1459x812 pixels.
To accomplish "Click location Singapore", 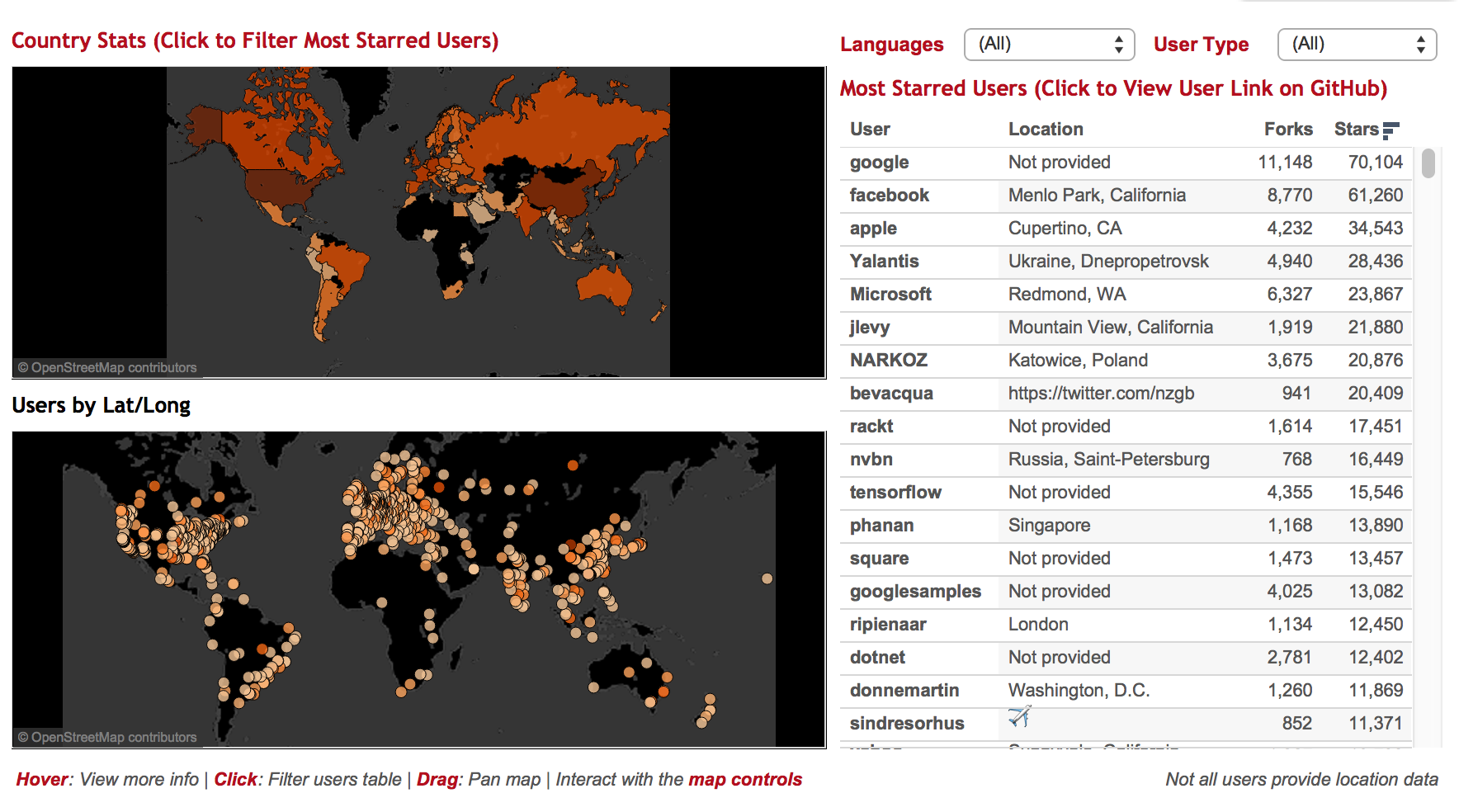I will pyautogui.click(x=1049, y=526).
